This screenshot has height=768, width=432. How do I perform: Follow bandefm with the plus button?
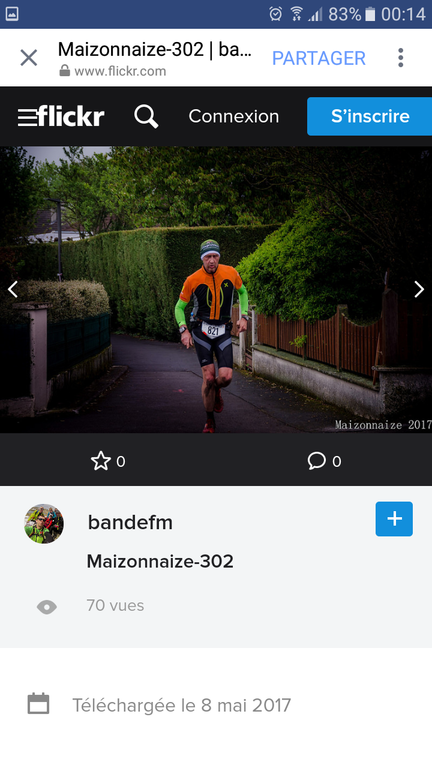pyautogui.click(x=394, y=519)
